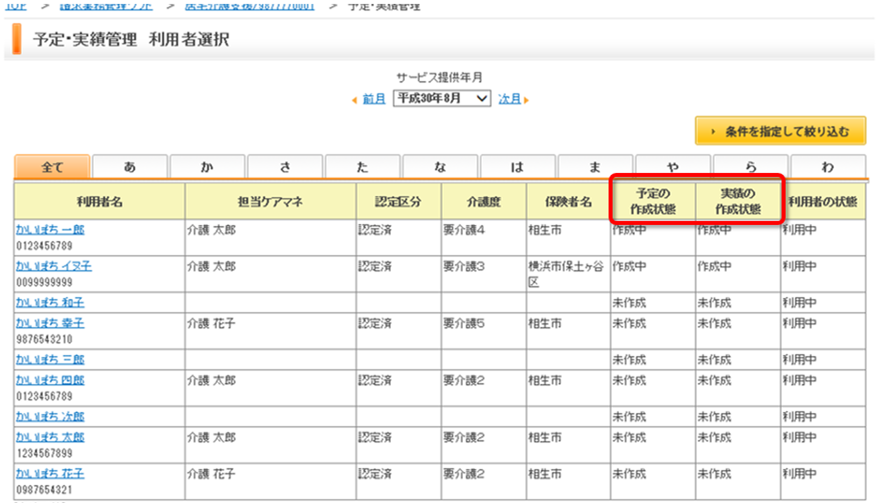Click the 認定区分 column header
880x503 pixels.
click(398, 202)
